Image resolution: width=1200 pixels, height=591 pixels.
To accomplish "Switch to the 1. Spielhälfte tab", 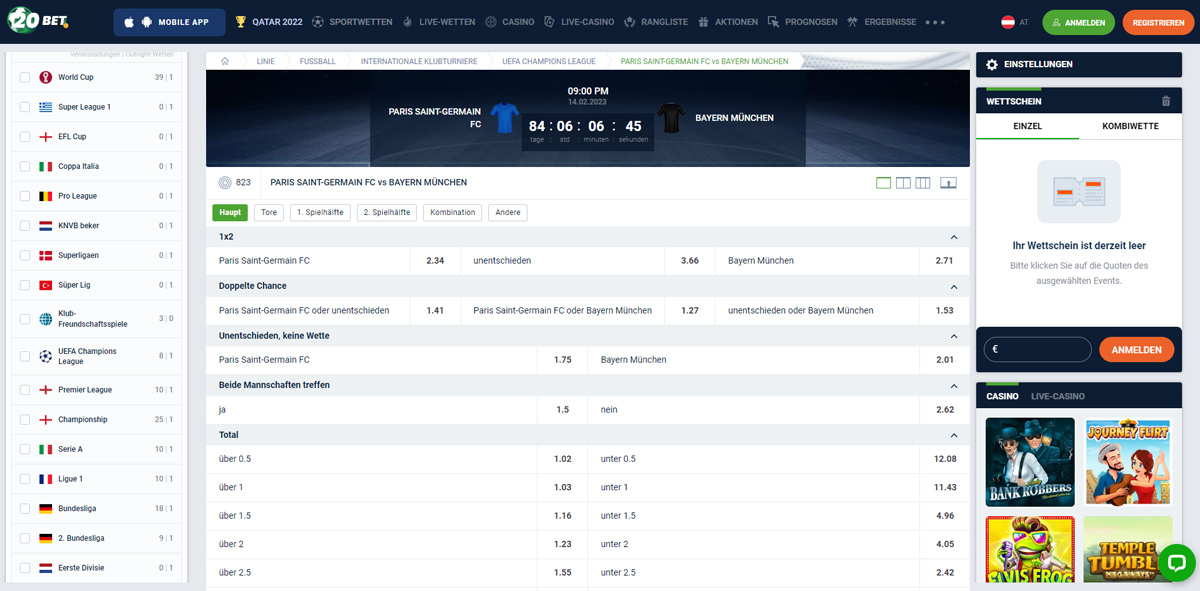I will [320, 212].
